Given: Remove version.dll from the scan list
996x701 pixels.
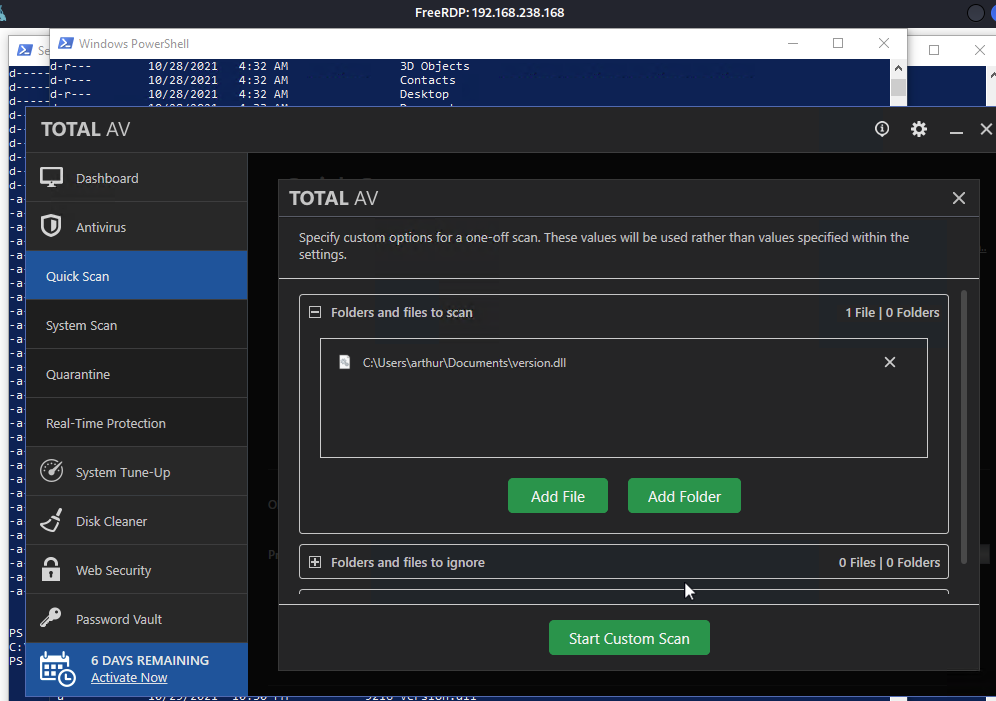Looking at the screenshot, I should [890, 362].
